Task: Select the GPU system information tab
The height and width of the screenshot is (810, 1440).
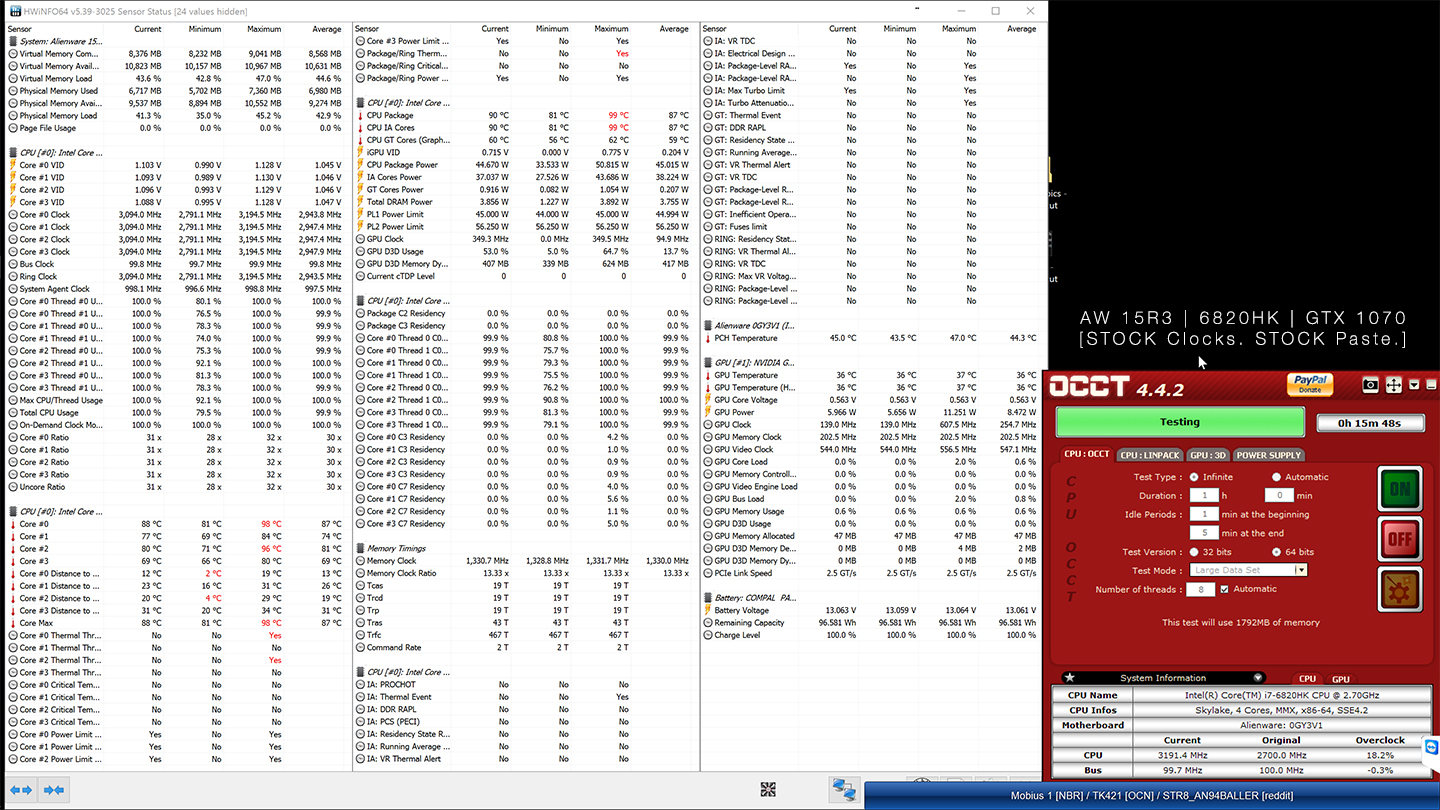Action: pos(1340,679)
